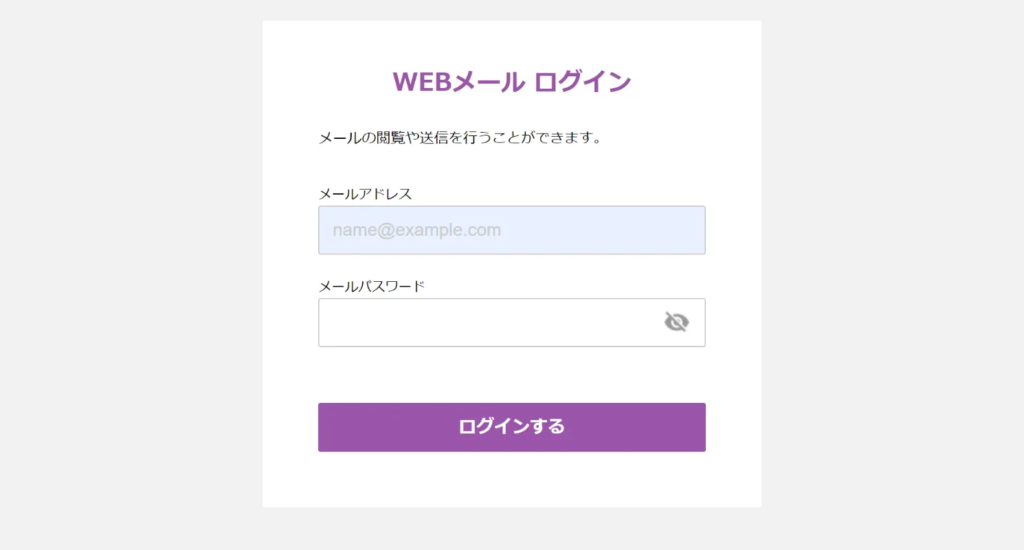Click the word ログイン in the page title
Screen dimensions: 1024x550
[582, 82]
